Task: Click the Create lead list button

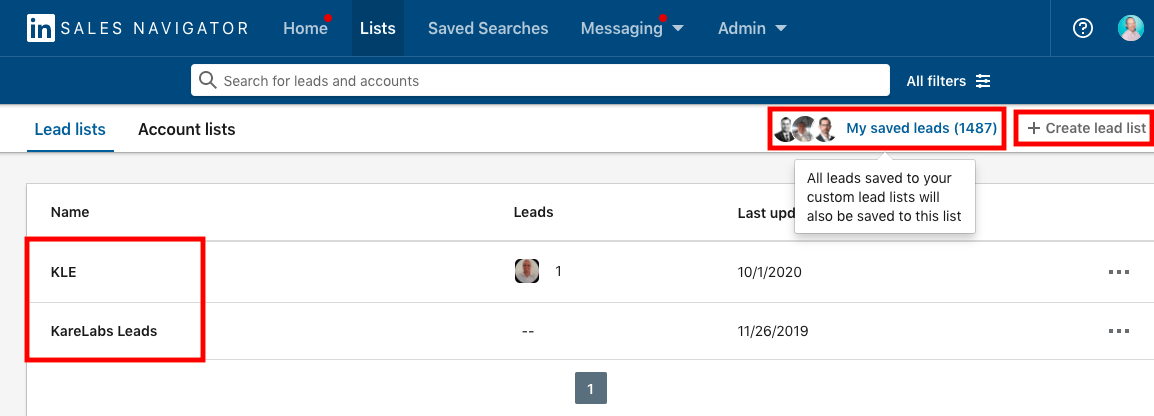Action: (x=1086, y=128)
